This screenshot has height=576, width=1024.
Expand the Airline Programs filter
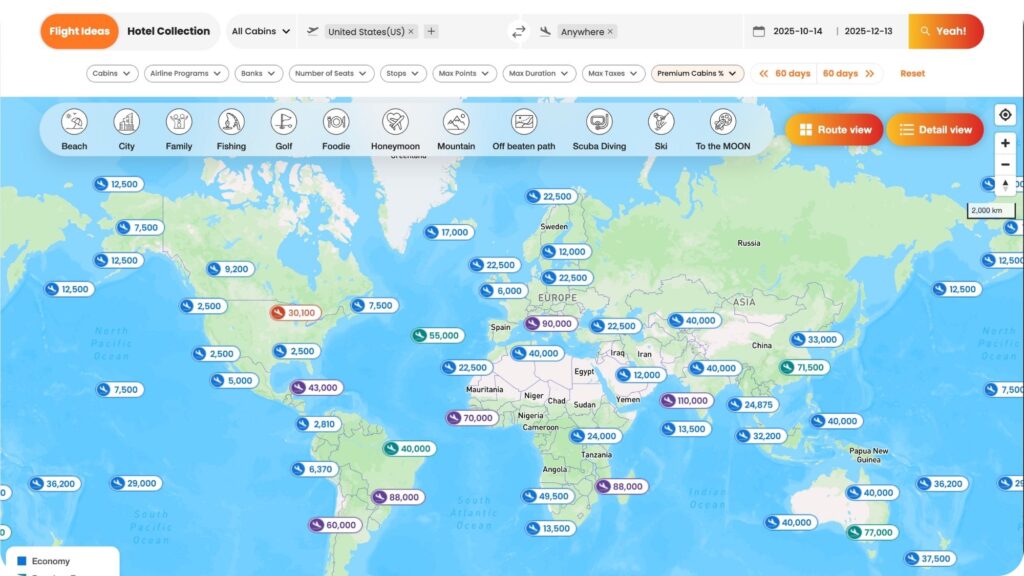click(186, 73)
